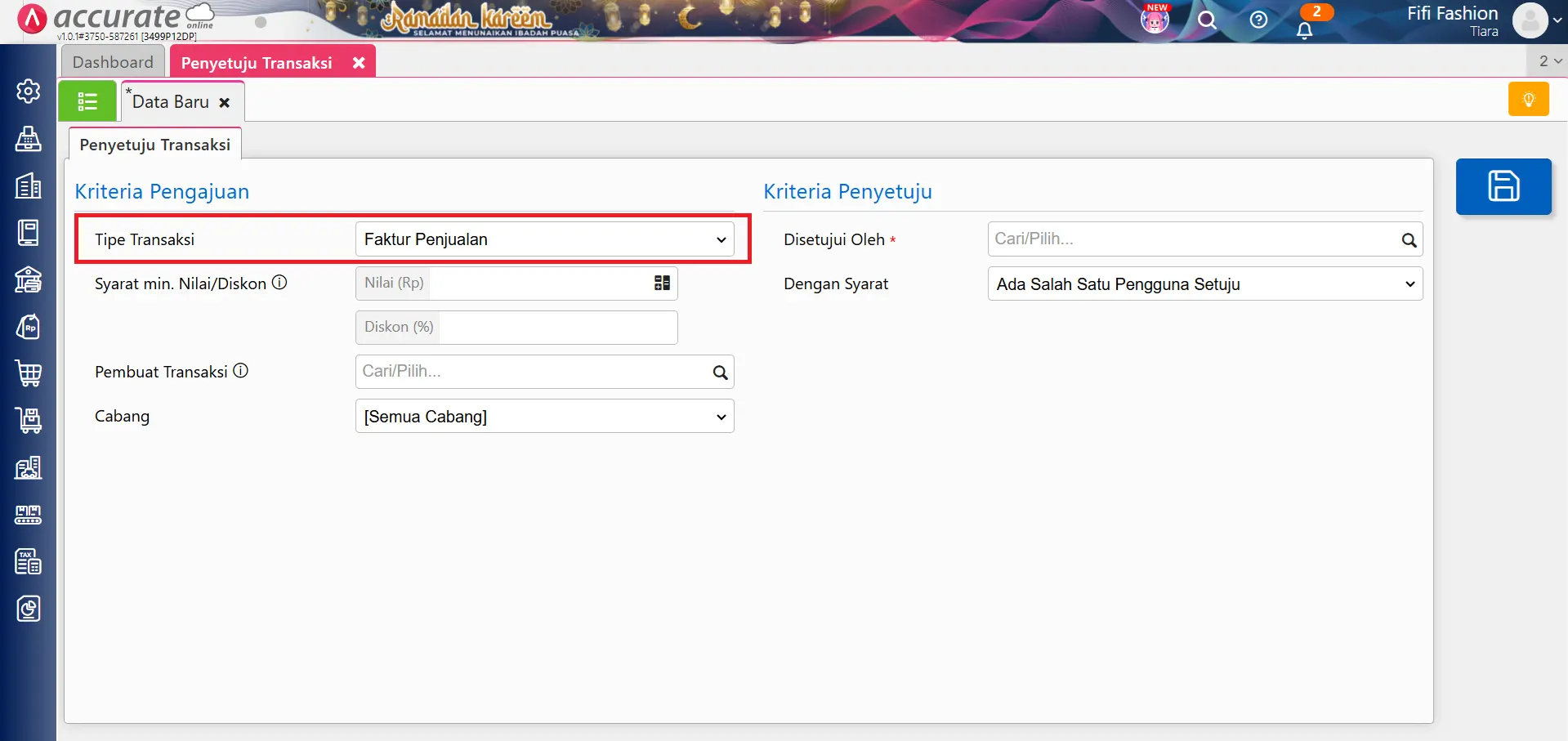Expand the Cabang dropdown
This screenshot has height=741, width=1568.
click(x=544, y=417)
